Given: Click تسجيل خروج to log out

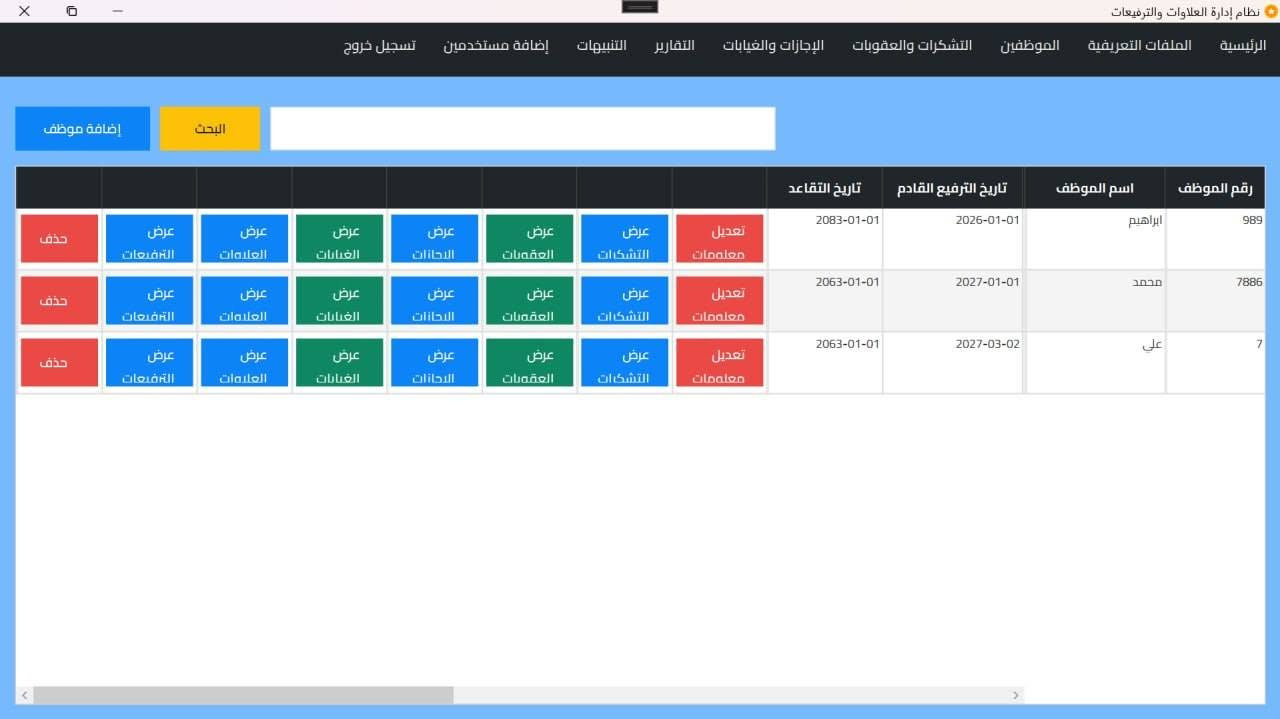Looking at the screenshot, I should coord(379,46).
